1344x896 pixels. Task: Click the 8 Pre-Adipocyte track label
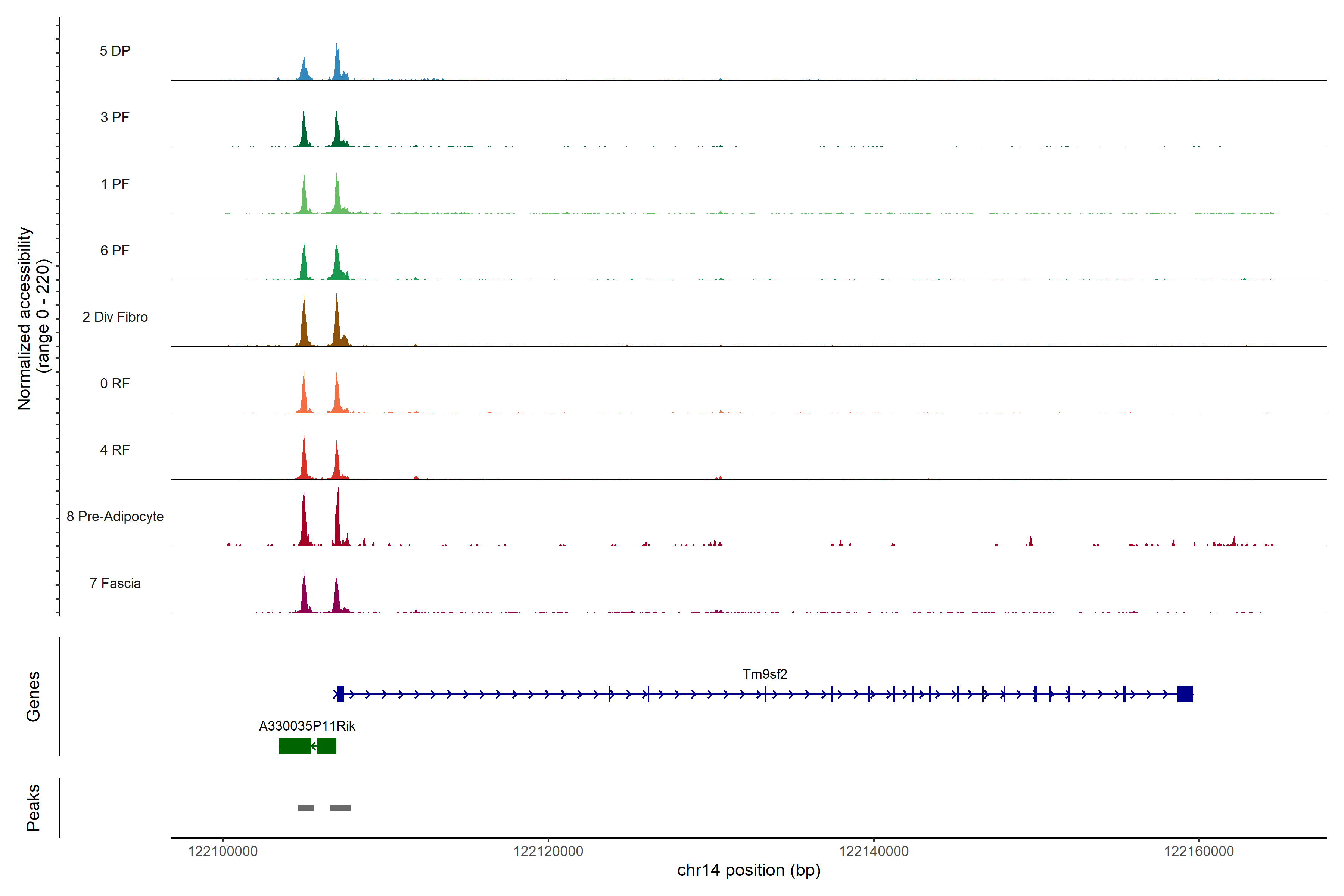click(x=115, y=517)
